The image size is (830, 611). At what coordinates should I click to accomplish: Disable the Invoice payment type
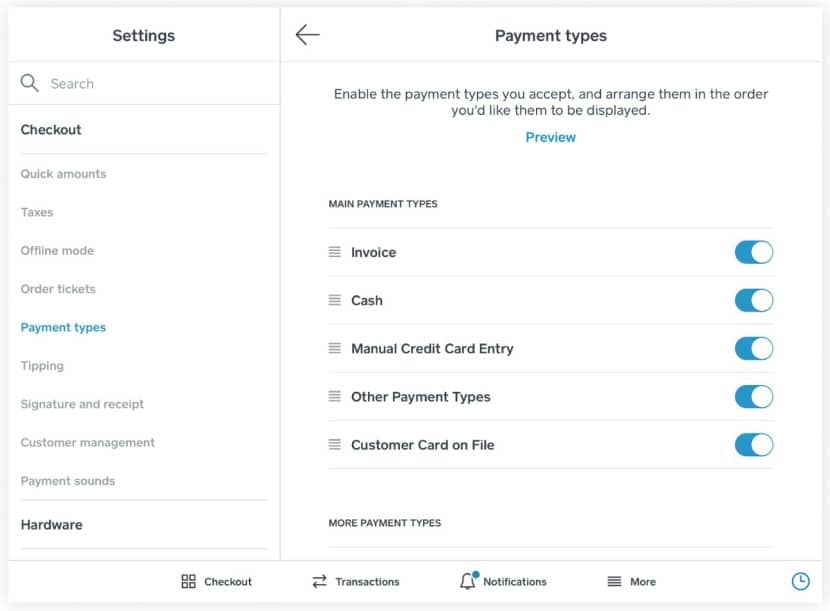click(x=753, y=252)
